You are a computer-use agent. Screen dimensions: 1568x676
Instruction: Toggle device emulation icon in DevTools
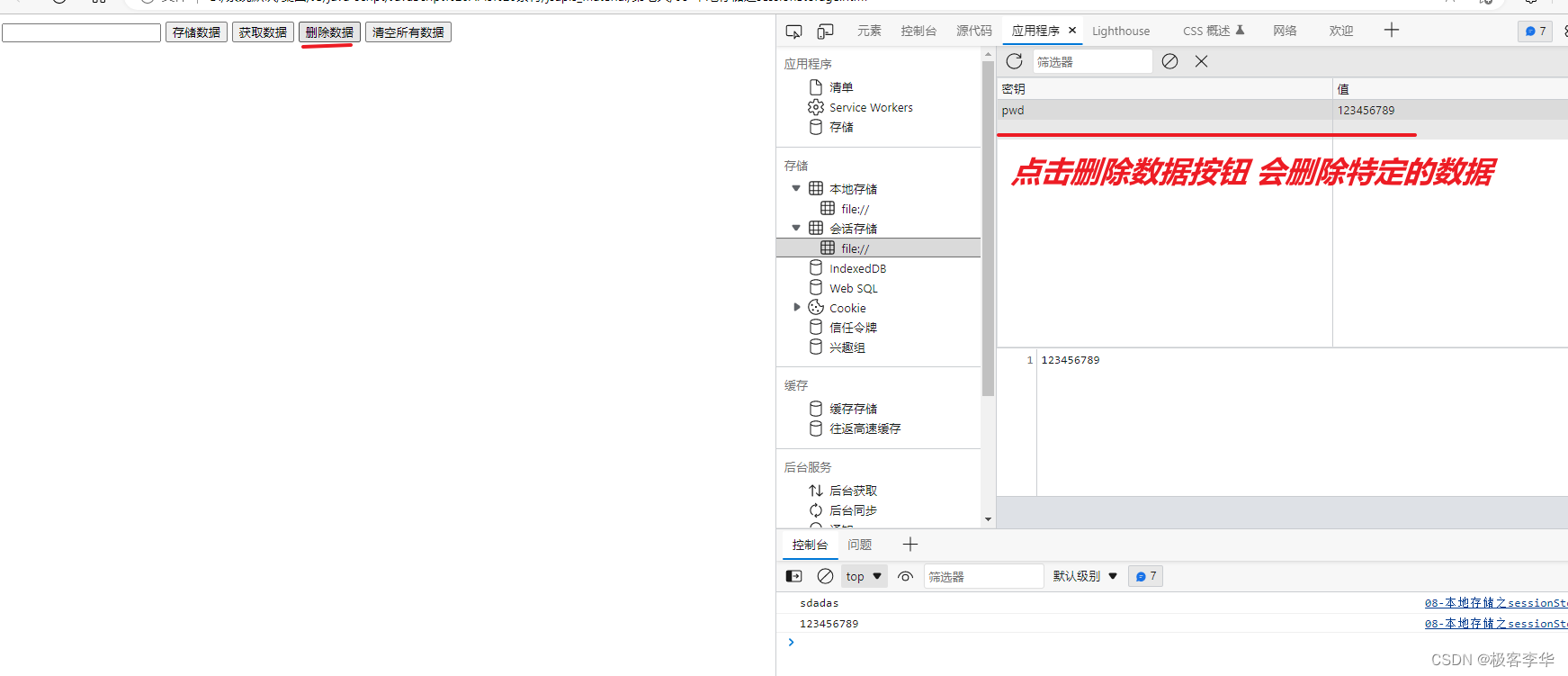pyautogui.click(x=825, y=32)
